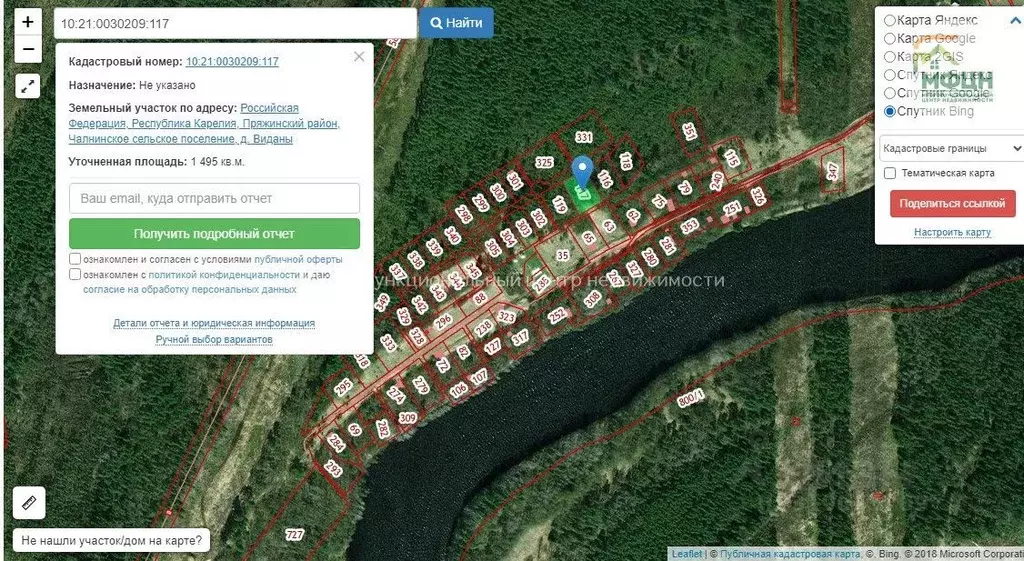The image size is (1024, 561).
Task: Select Спутник Bing radio option
Action: click(x=889, y=112)
